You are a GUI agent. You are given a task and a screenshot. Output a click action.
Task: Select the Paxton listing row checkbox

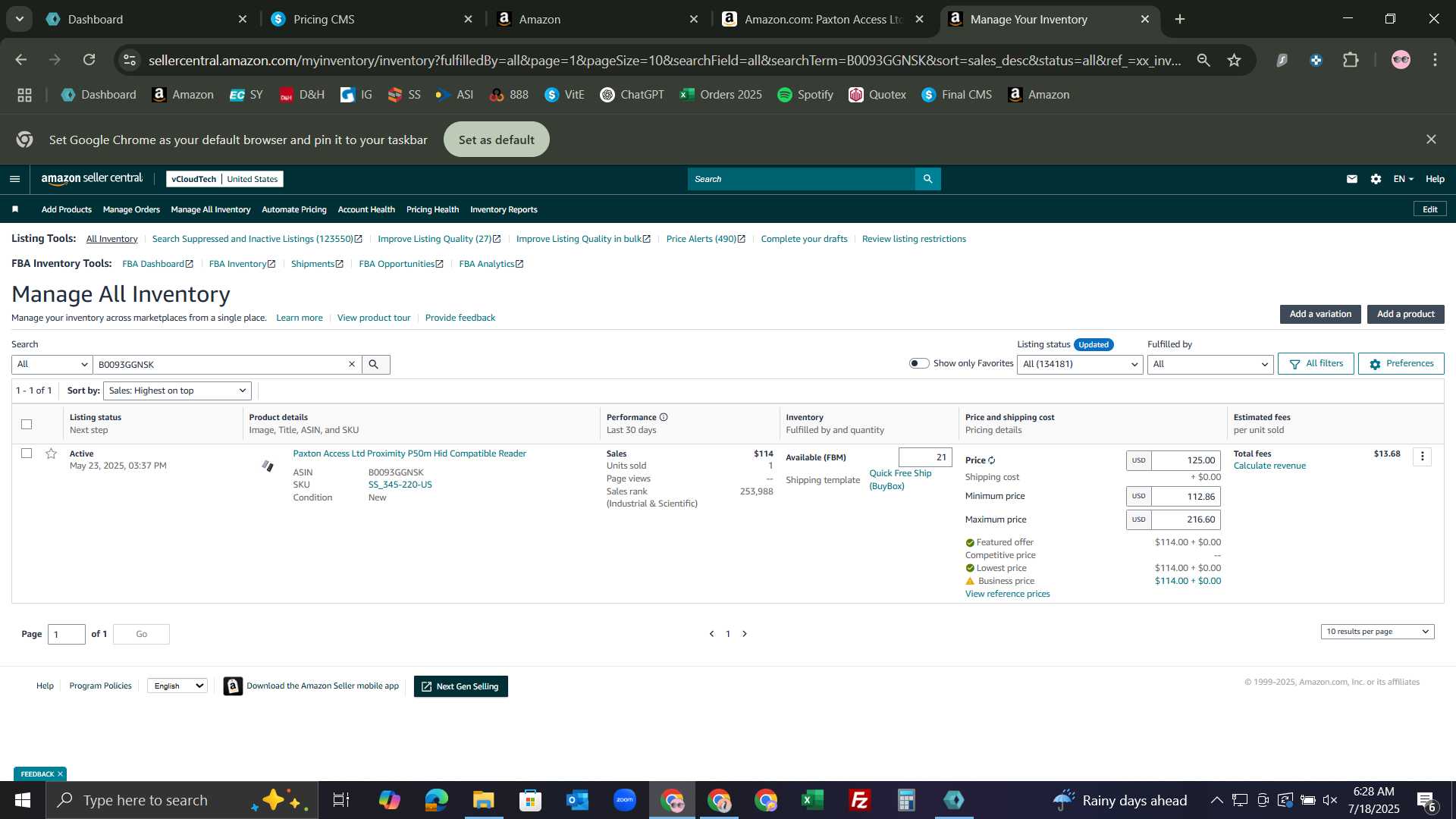click(x=27, y=453)
